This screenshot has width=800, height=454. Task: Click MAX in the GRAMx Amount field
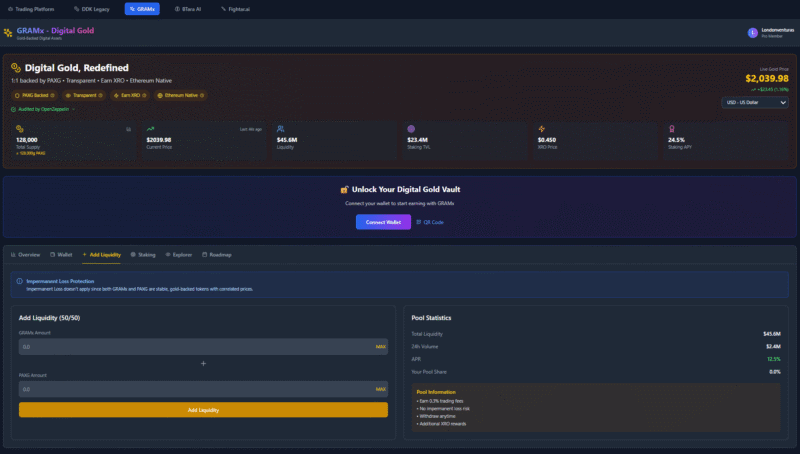[380, 347]
